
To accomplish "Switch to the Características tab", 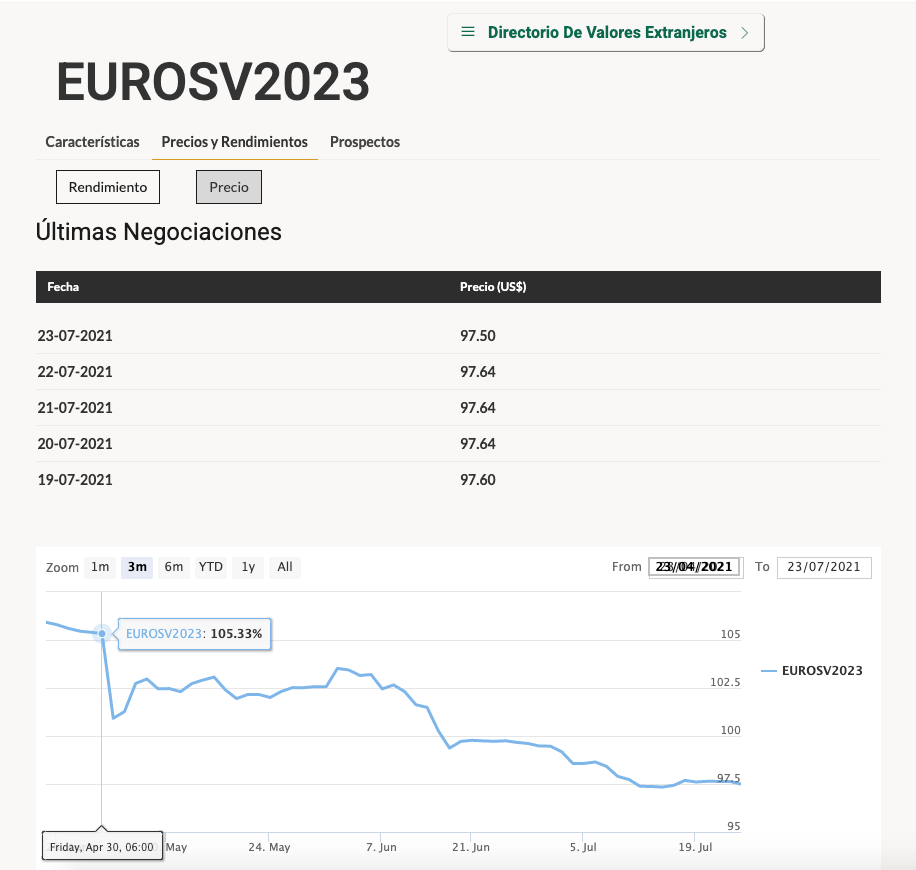I will 92,142.
